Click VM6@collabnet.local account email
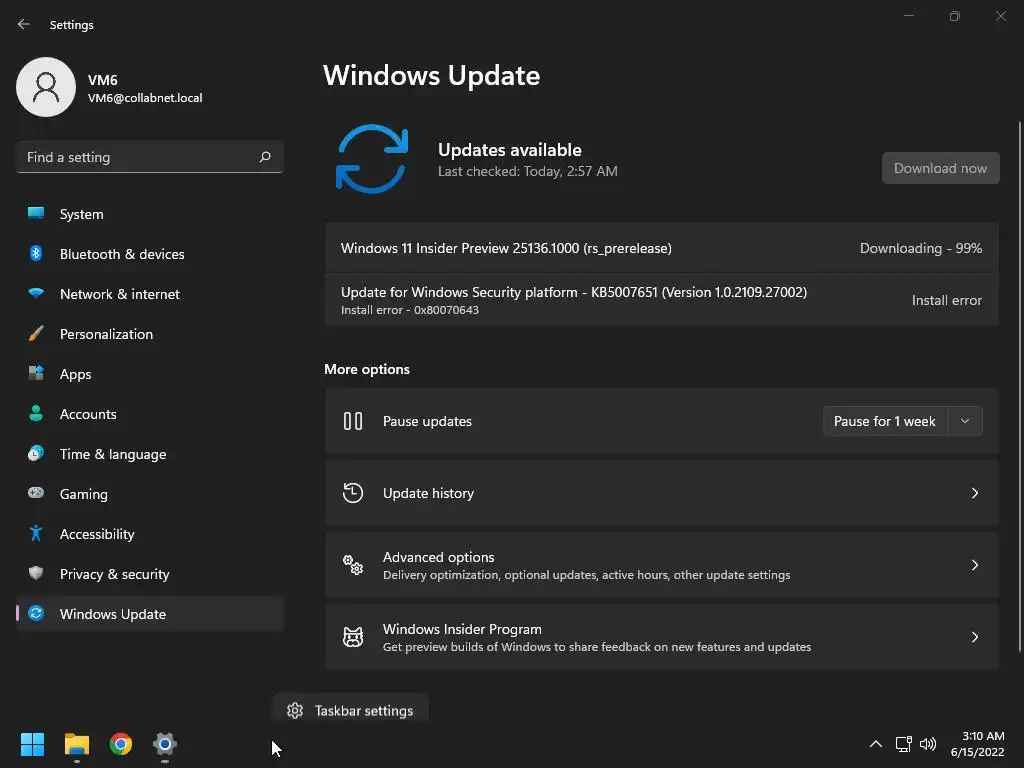Image resolution: width=1024 pixels, height=768 pixels. 145,98
